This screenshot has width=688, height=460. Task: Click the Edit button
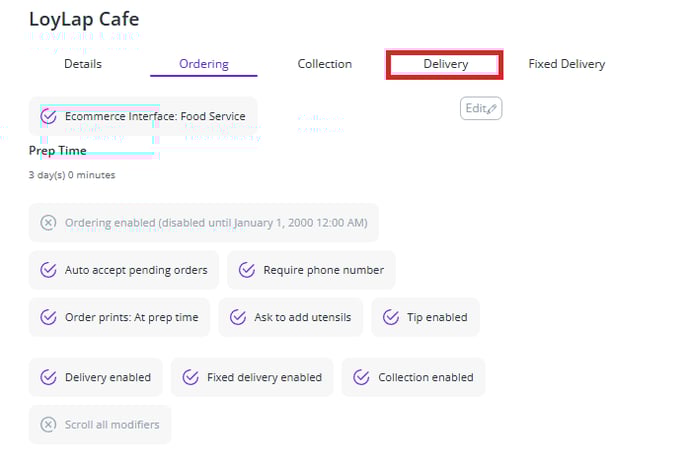[480, 108]
